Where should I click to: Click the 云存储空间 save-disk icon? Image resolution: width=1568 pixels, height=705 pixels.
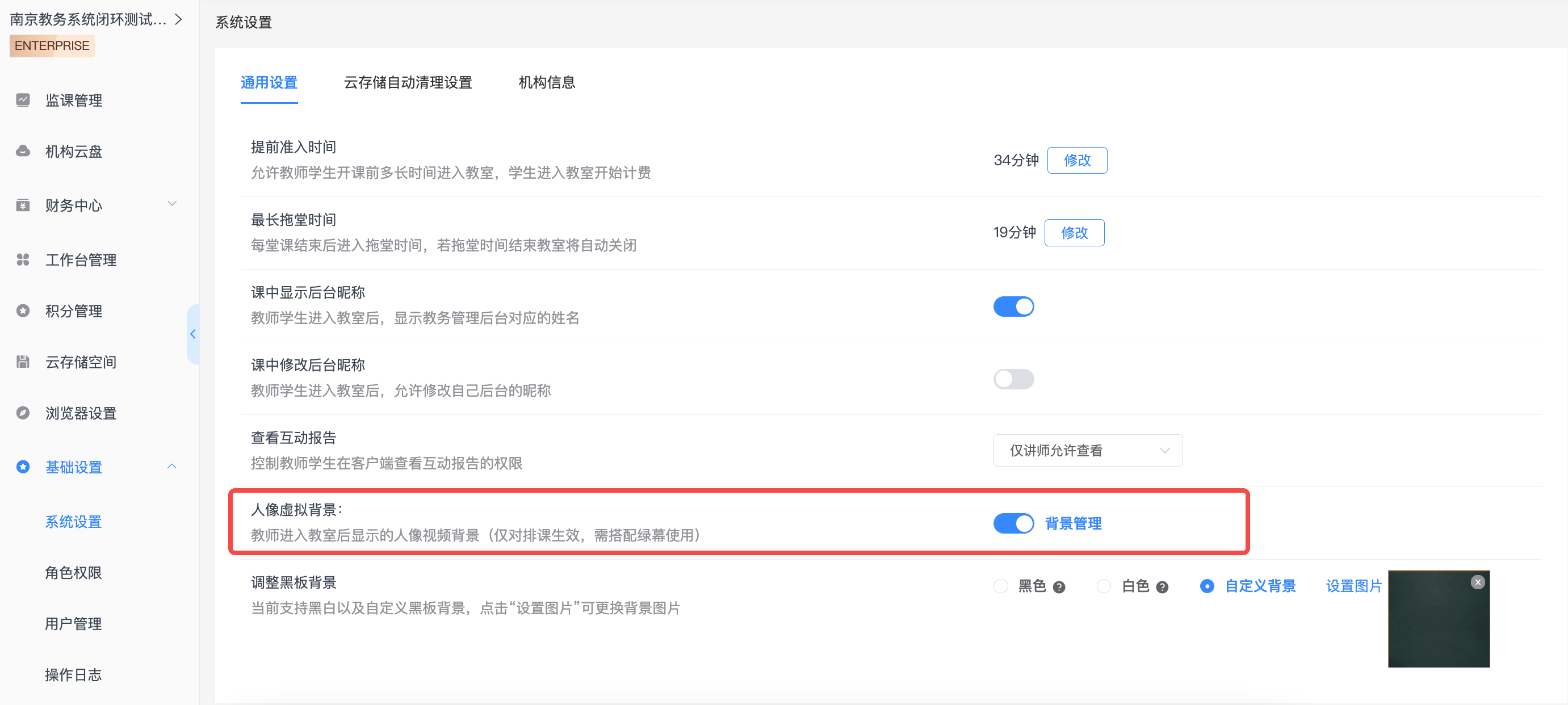pyautogui.click(x=23, y=362)
